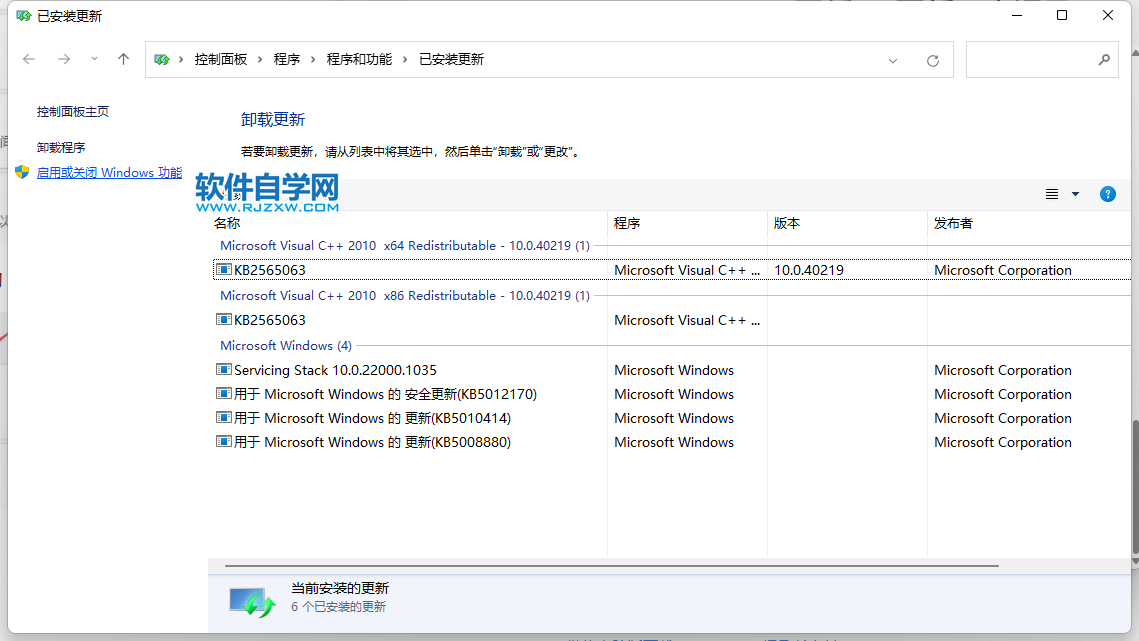Select update KB5010414 row
The width and height of the screenshot is (1139, 641).
[x=672, y=419]
